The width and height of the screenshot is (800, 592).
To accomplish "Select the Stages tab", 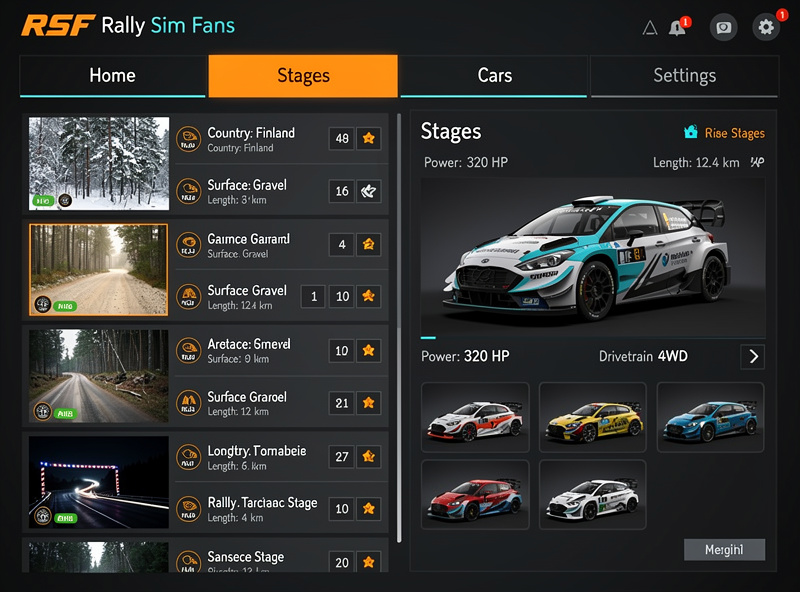I will pyautogui.click(x=303, y=76).
